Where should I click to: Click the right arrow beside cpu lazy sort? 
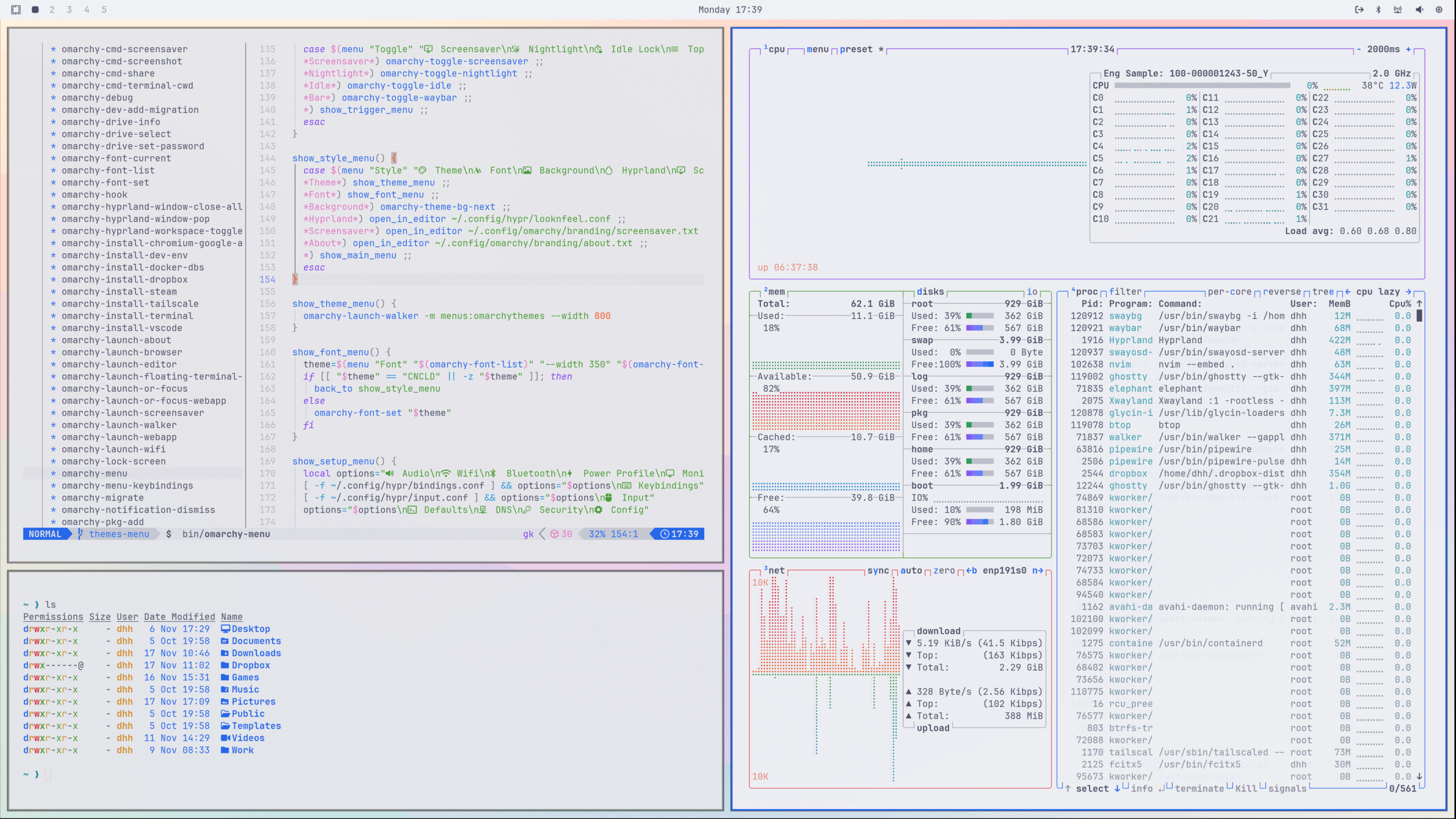pyautogui.click(x=1408, y=292)
